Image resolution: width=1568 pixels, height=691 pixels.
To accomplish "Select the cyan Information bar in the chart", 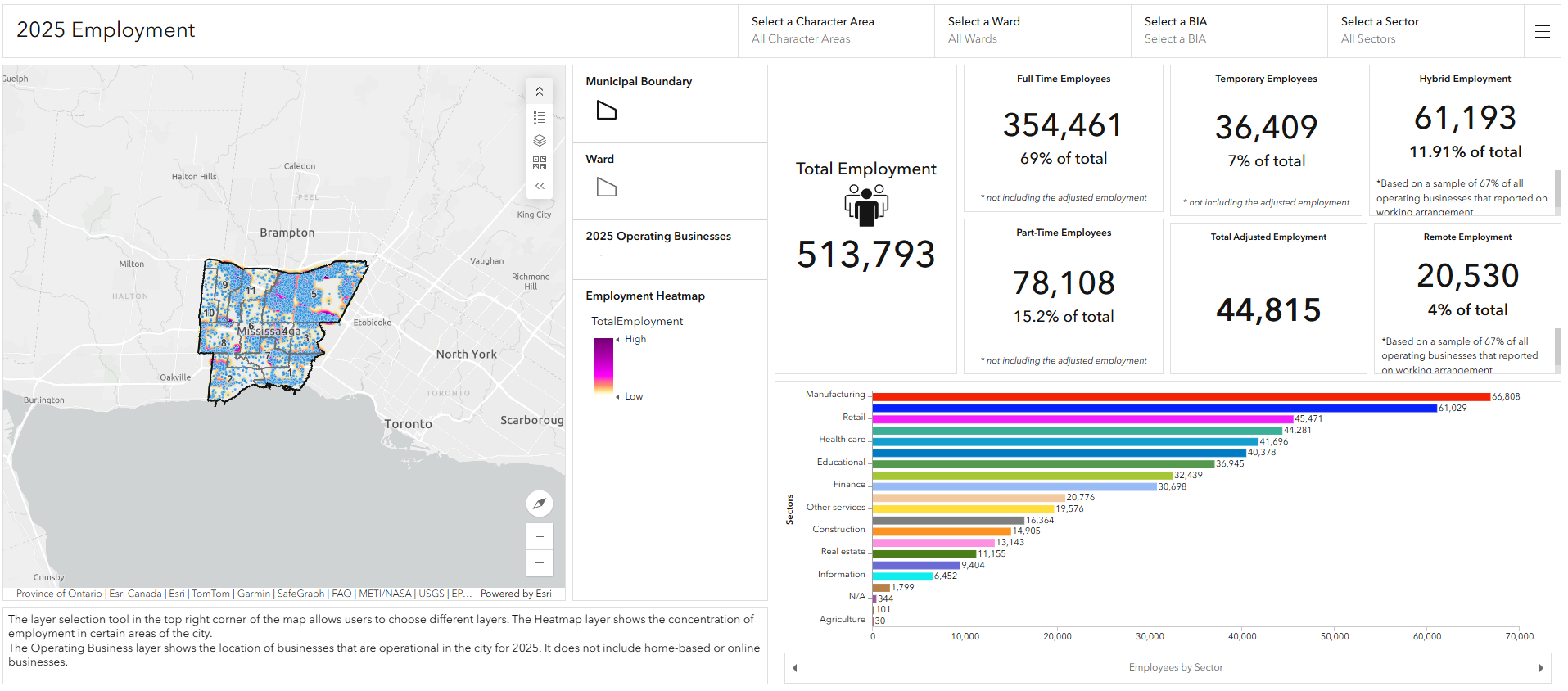I will 902,576.
